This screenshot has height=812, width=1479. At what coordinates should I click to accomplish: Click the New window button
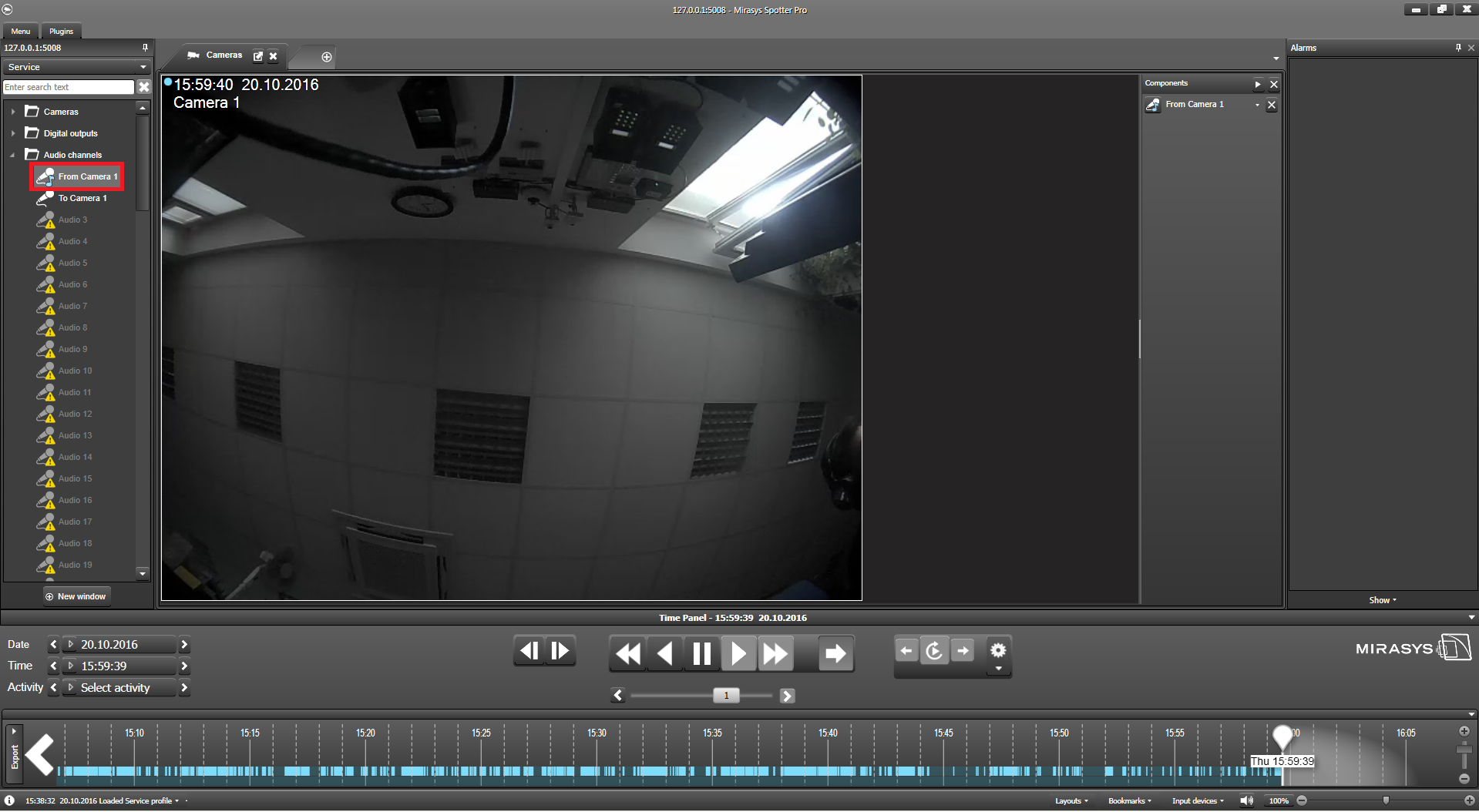(76, 596)
